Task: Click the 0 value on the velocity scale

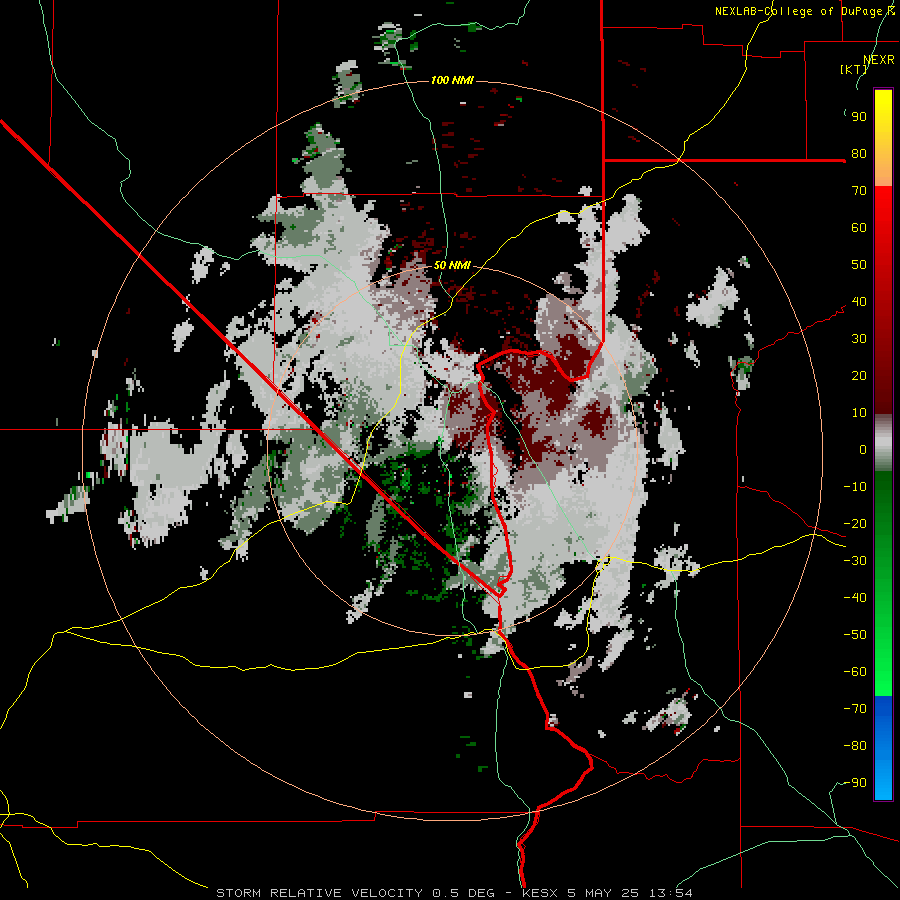Action: [863, 450]
